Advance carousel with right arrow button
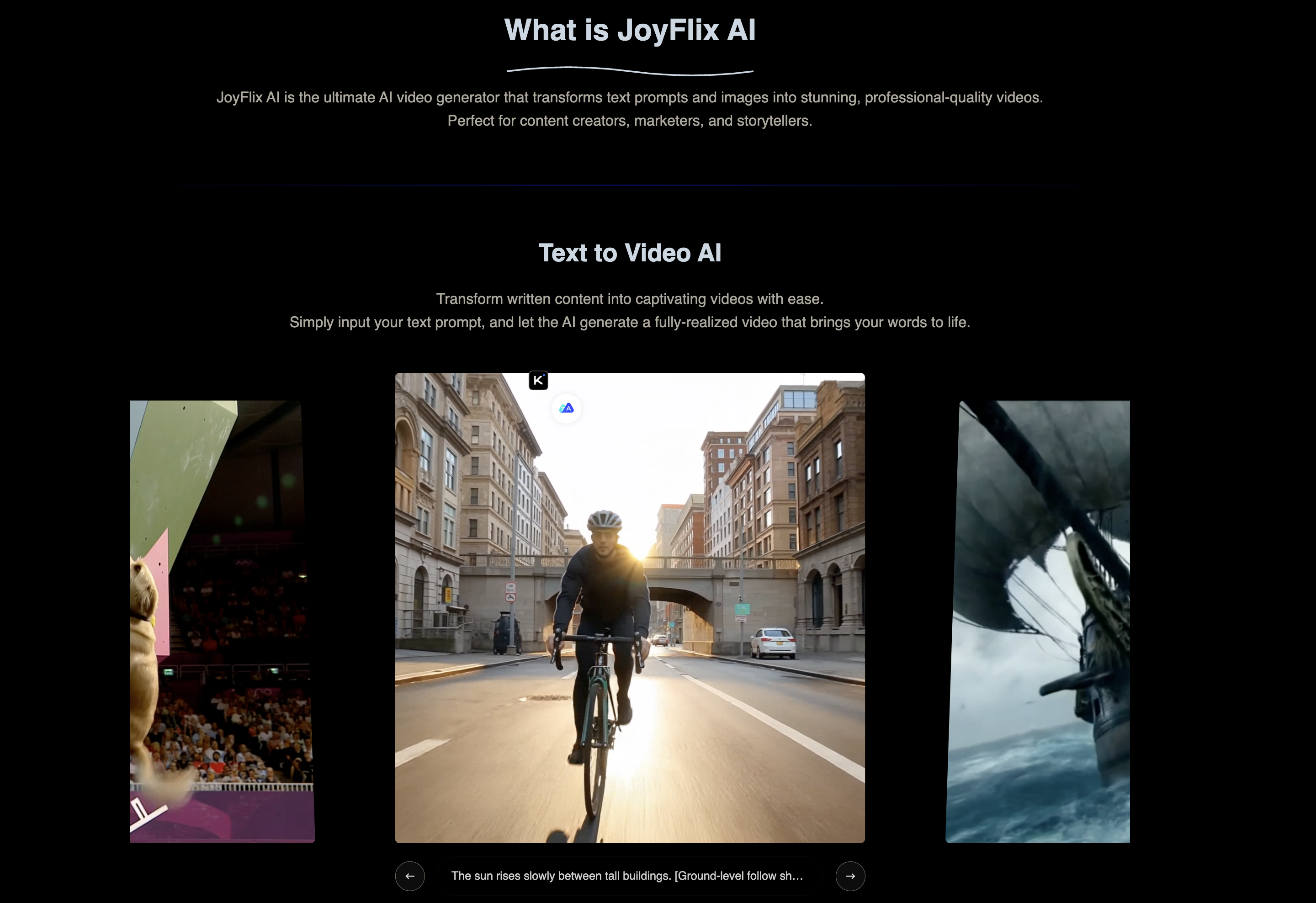Screen dimensions: 1316x903 coord(850,876)
